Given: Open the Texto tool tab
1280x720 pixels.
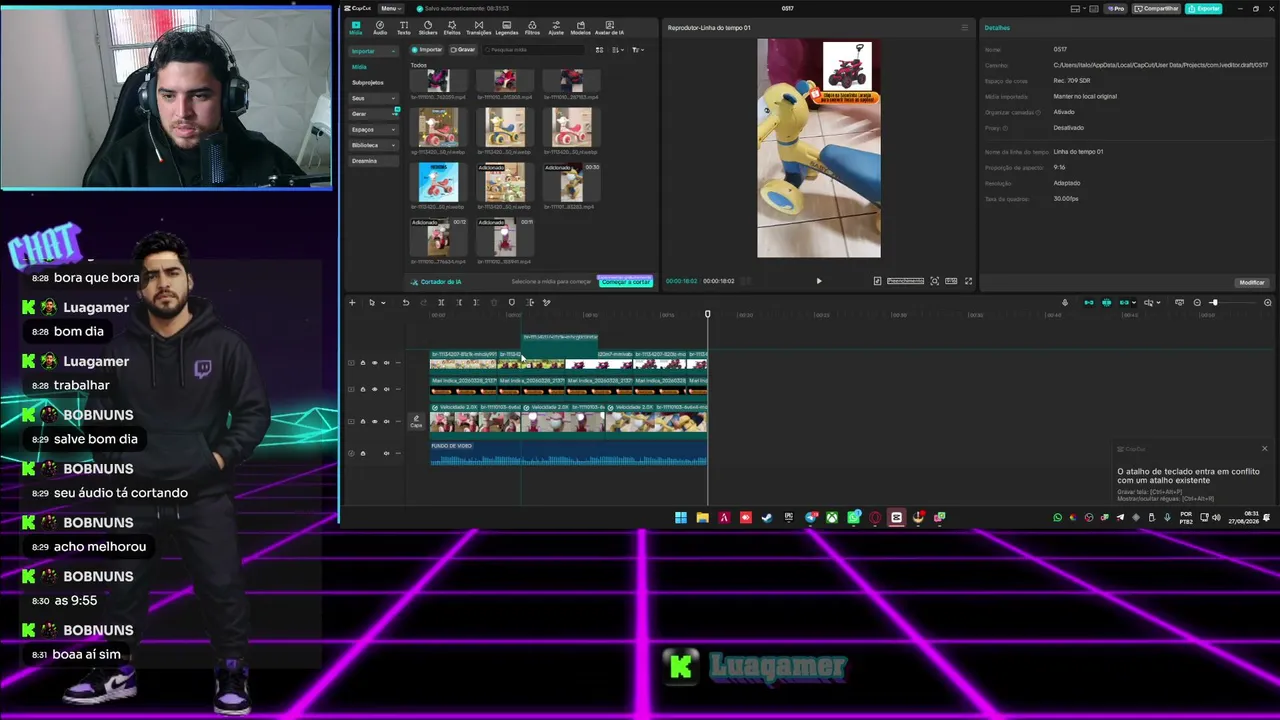Looking at the screenshot, I should coord(404,28).
